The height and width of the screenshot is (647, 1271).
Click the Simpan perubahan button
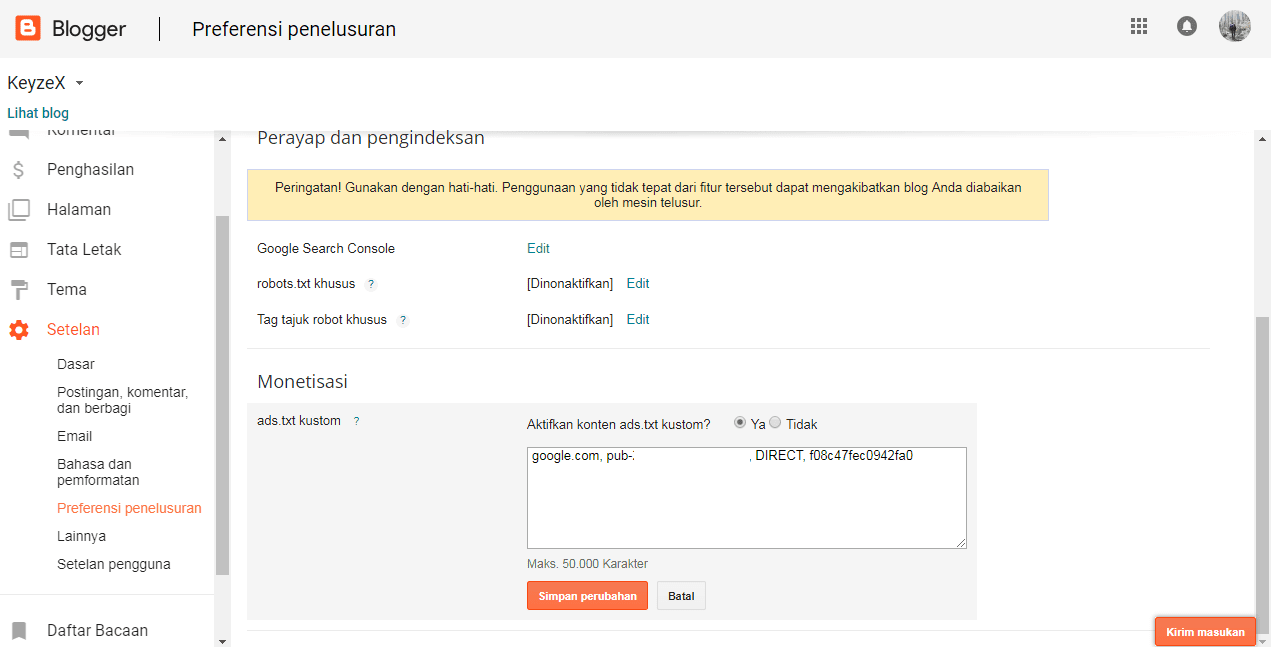pos(587,596)
